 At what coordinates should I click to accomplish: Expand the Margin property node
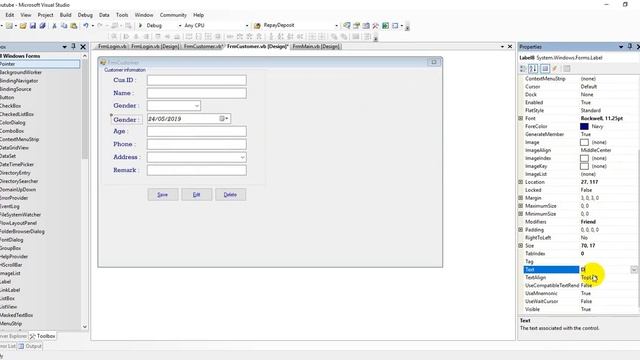click(521, 198)
